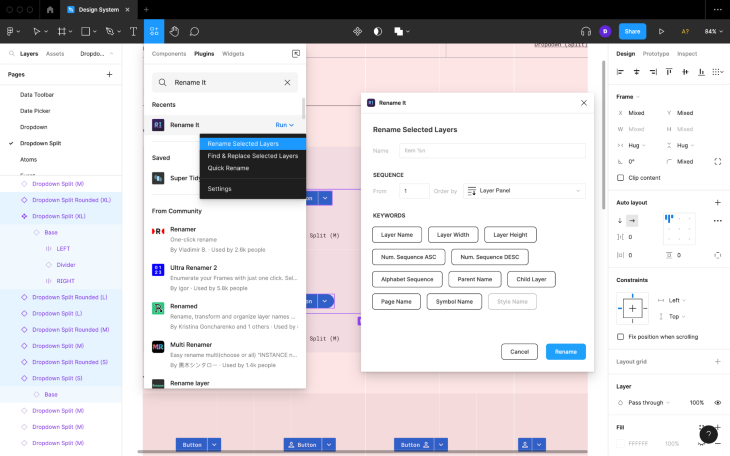The image size is (730, 456).
Task: Choose Find & Replace Selected Layers menu item
Action: [x=253, y=156]
